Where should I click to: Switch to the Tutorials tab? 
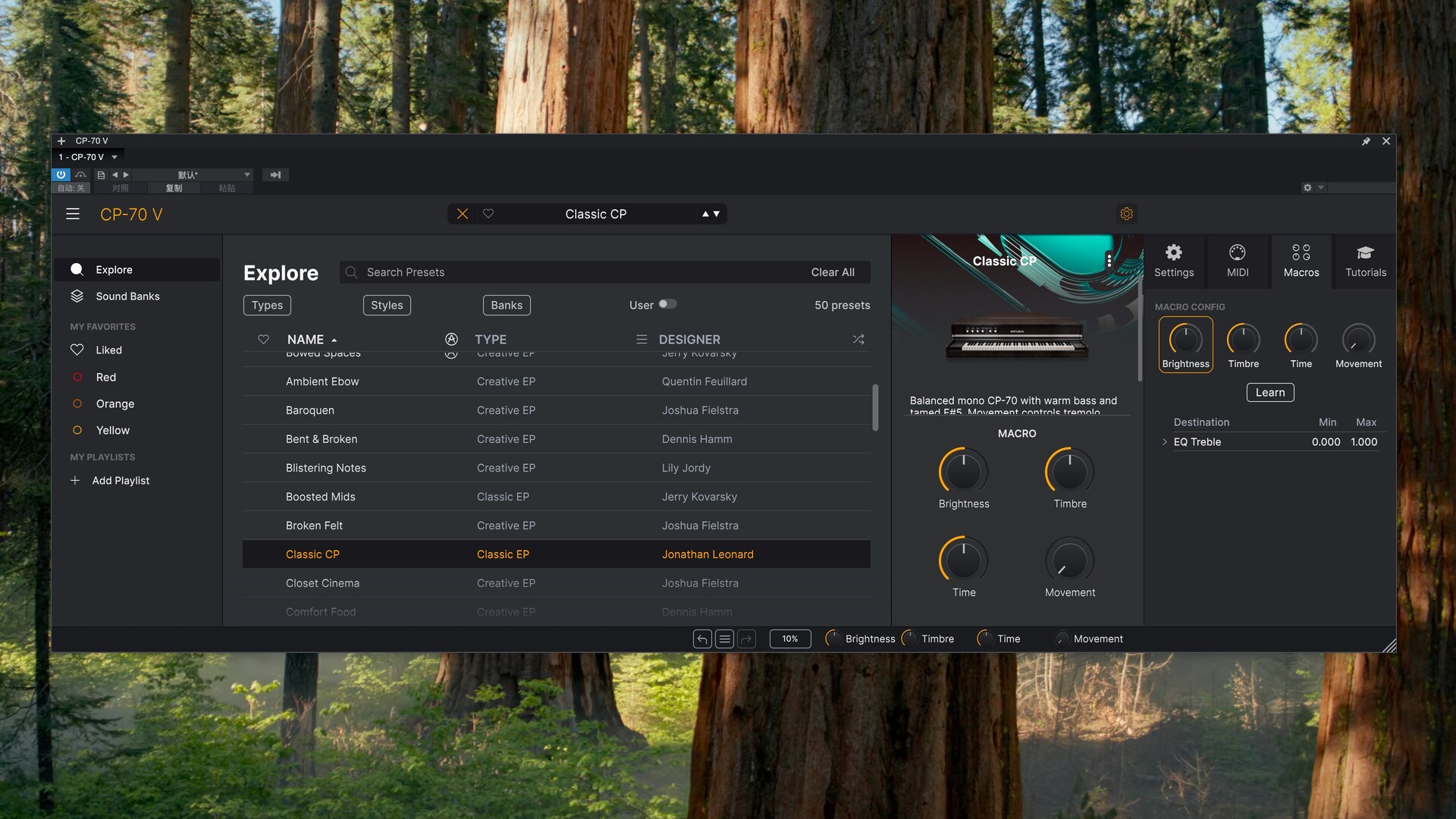click(1366, 262)
